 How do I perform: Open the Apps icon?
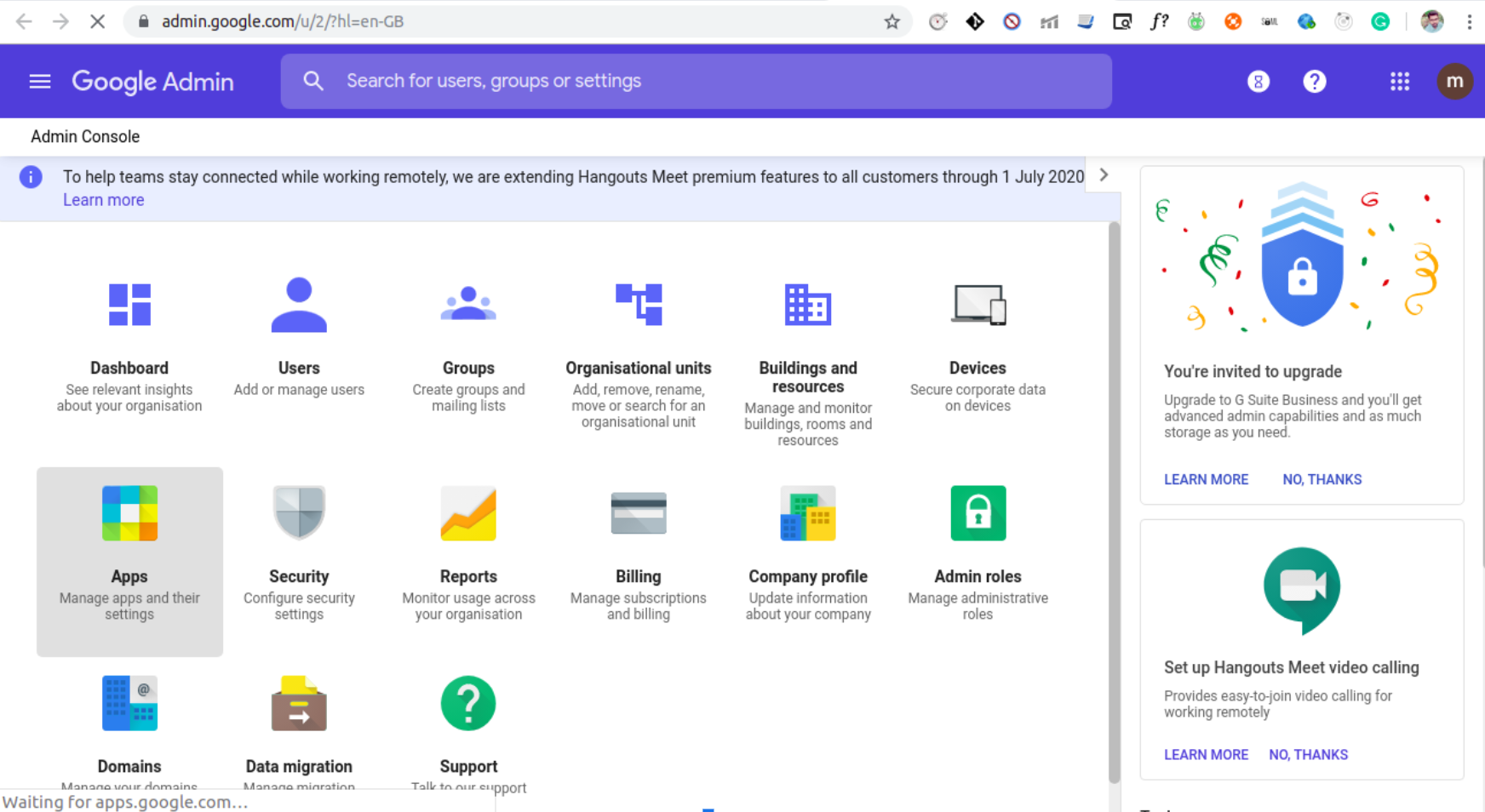point(129,513)
